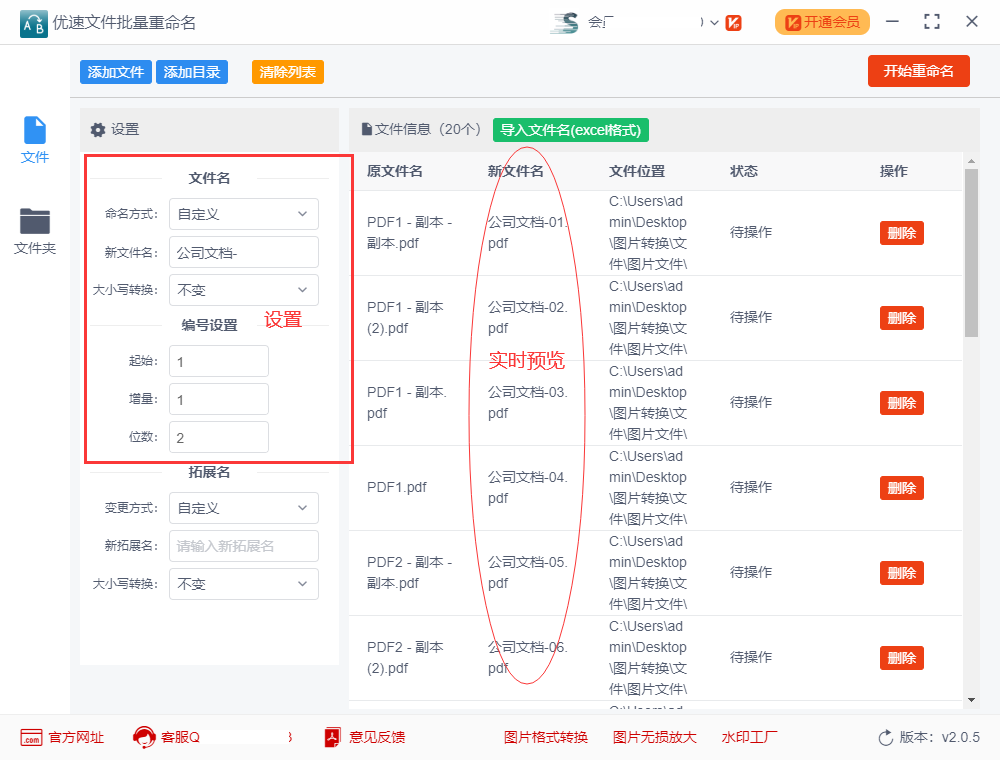Screen dimensions: 1000x760
Task: Click the VIP icon in the title bar
Action: point(733,21)
